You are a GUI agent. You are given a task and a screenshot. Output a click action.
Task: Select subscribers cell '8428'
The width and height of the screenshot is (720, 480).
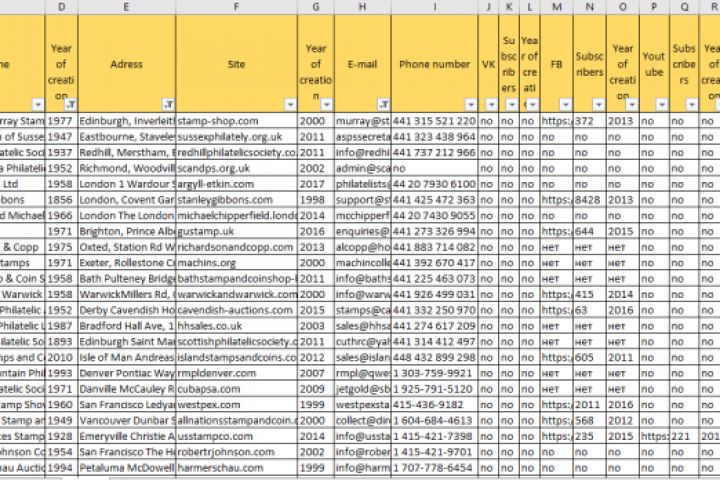click(590, 200)
